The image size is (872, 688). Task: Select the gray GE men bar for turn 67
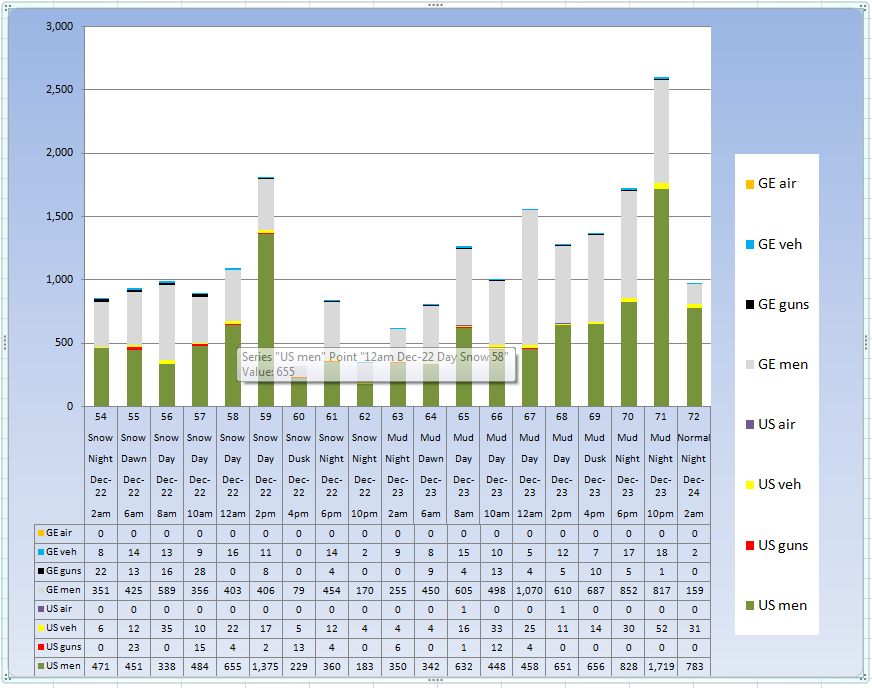click(529, 278)
